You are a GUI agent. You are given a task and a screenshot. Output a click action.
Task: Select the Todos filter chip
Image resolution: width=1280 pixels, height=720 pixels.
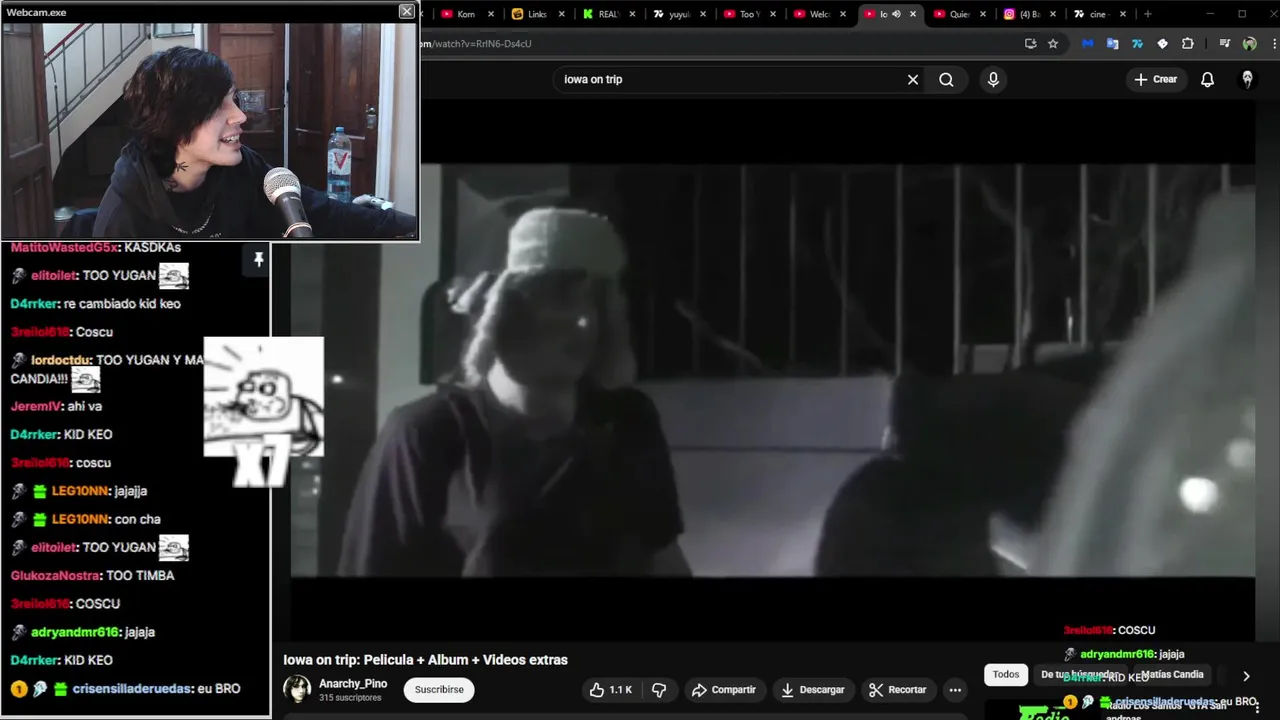[1006, 675]
